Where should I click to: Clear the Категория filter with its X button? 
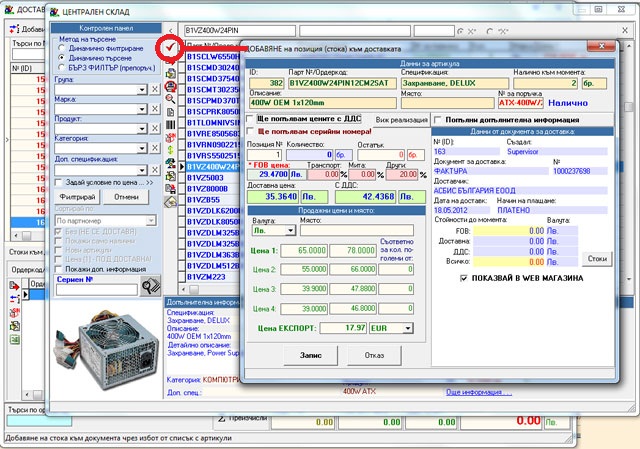click(x=155, y=148)
